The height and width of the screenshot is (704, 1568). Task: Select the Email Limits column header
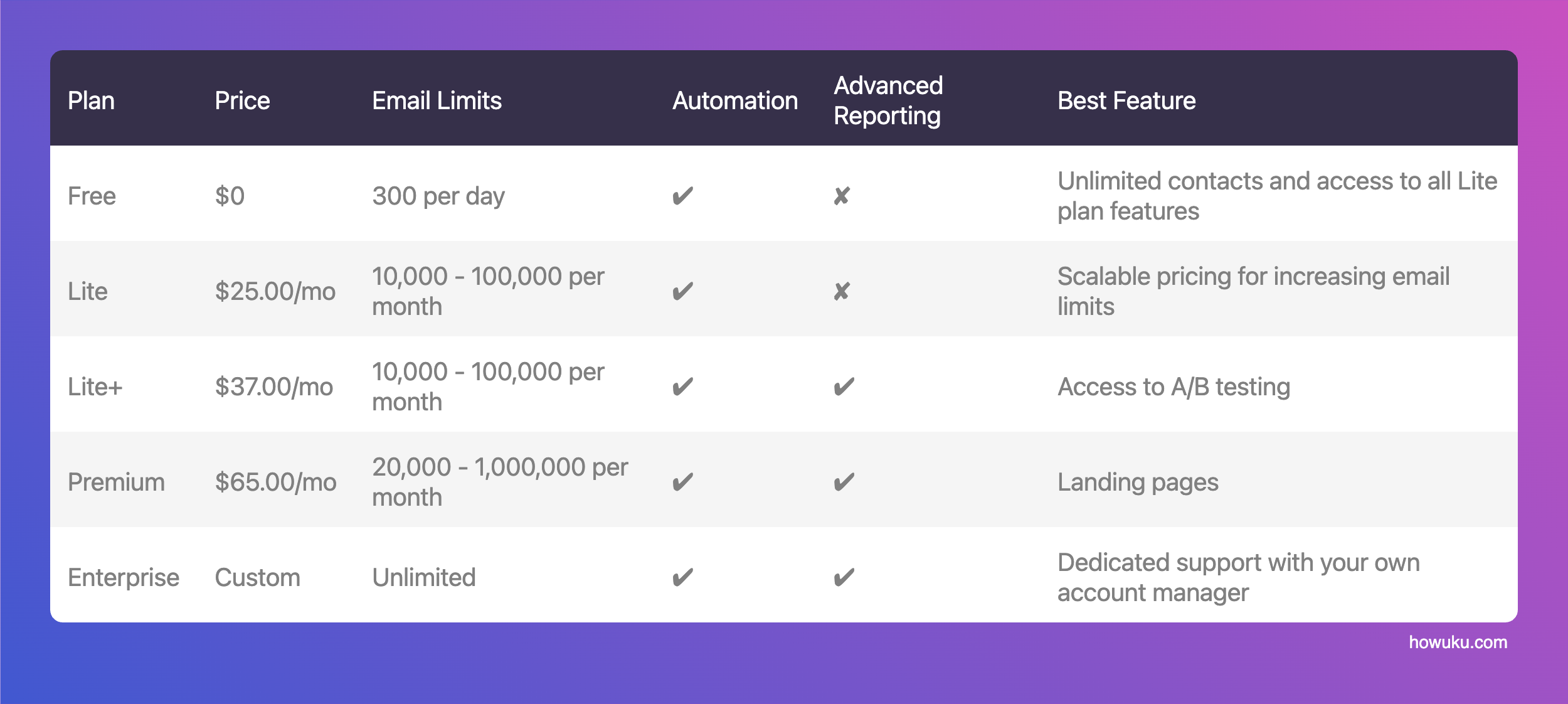pos(437,101)
